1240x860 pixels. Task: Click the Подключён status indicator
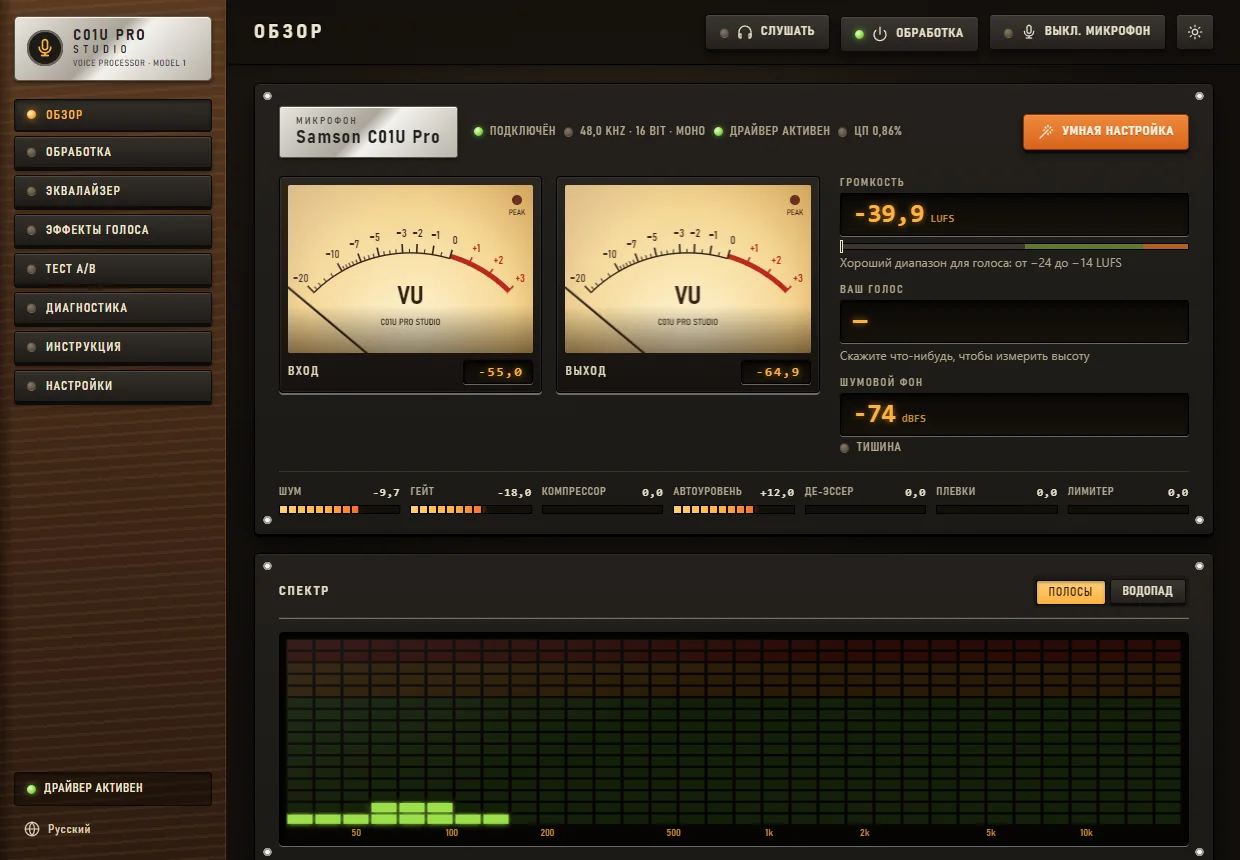click(514, 131)
